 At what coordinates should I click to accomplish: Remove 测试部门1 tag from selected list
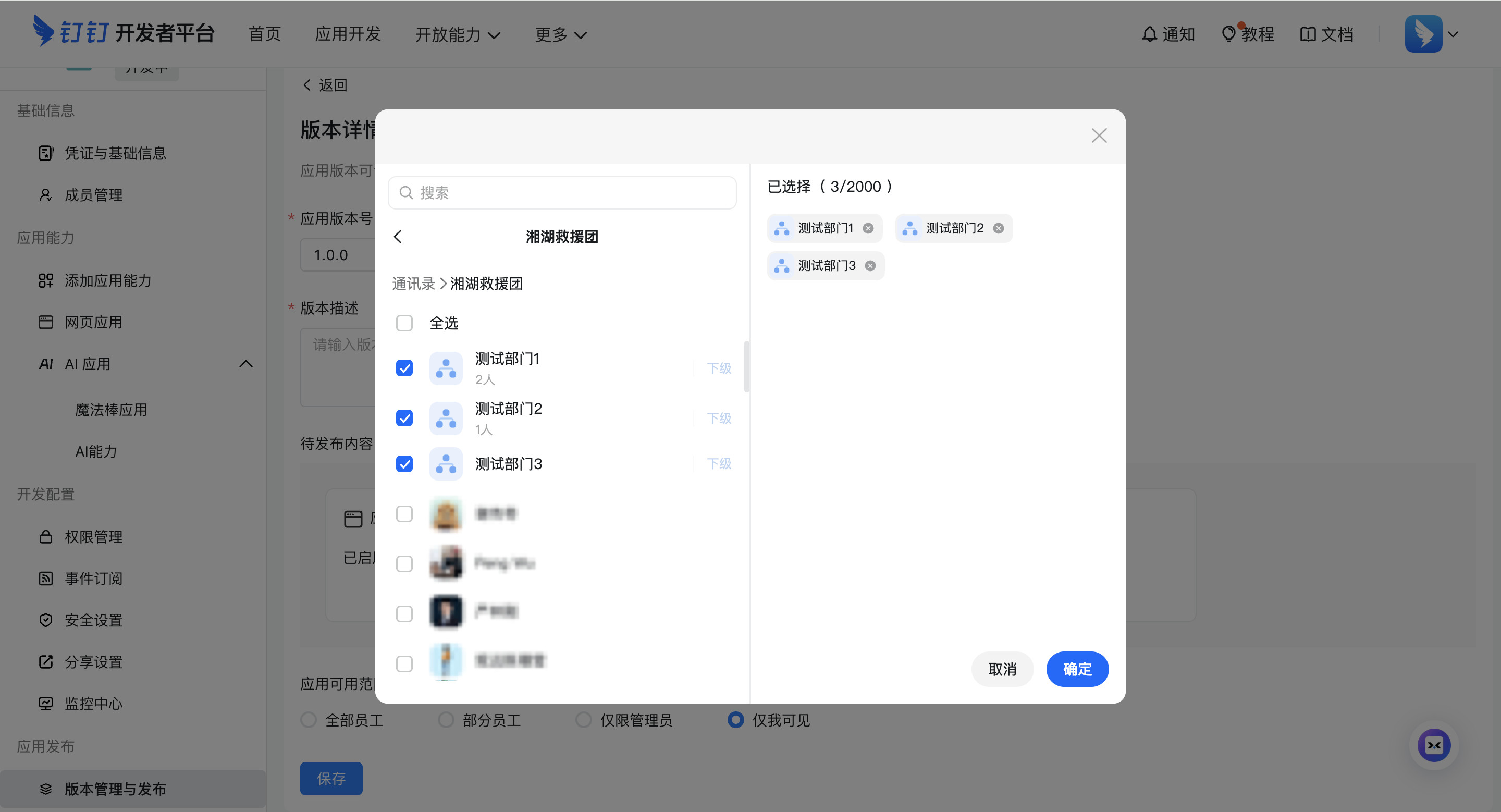[868, 228]
